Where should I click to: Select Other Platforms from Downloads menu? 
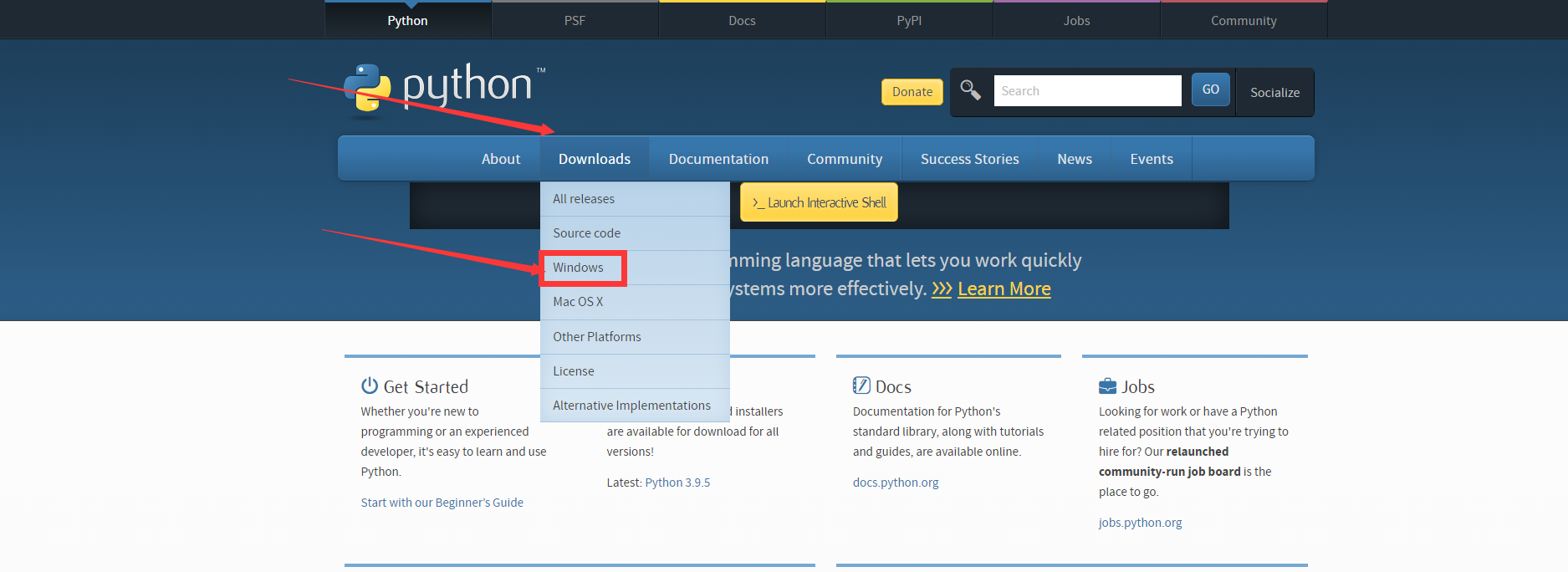(635, 337)
